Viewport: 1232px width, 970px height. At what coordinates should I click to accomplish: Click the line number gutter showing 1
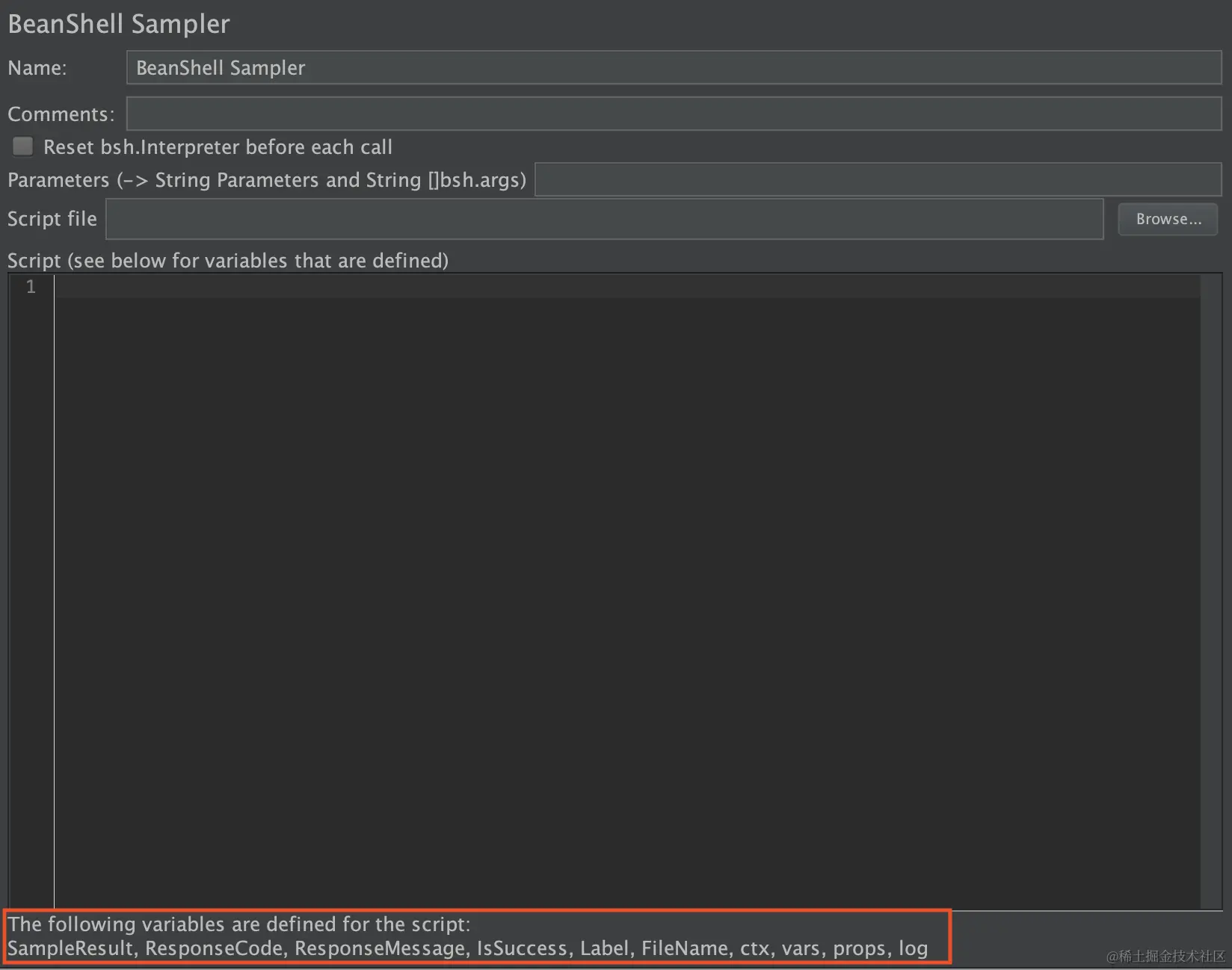tap(30, 287)
